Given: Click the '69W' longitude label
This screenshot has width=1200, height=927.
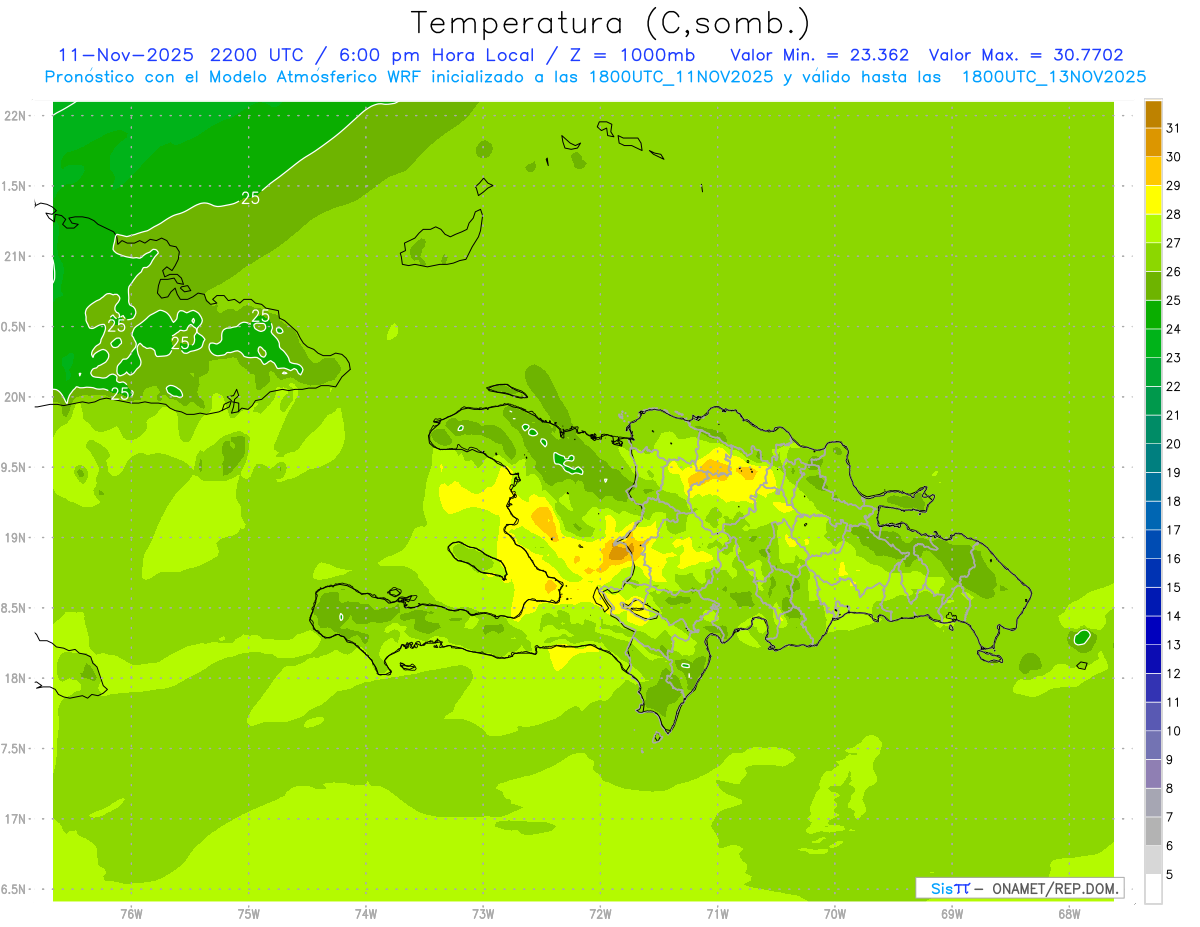Looking at the screenshot, I should click(952, 913).
